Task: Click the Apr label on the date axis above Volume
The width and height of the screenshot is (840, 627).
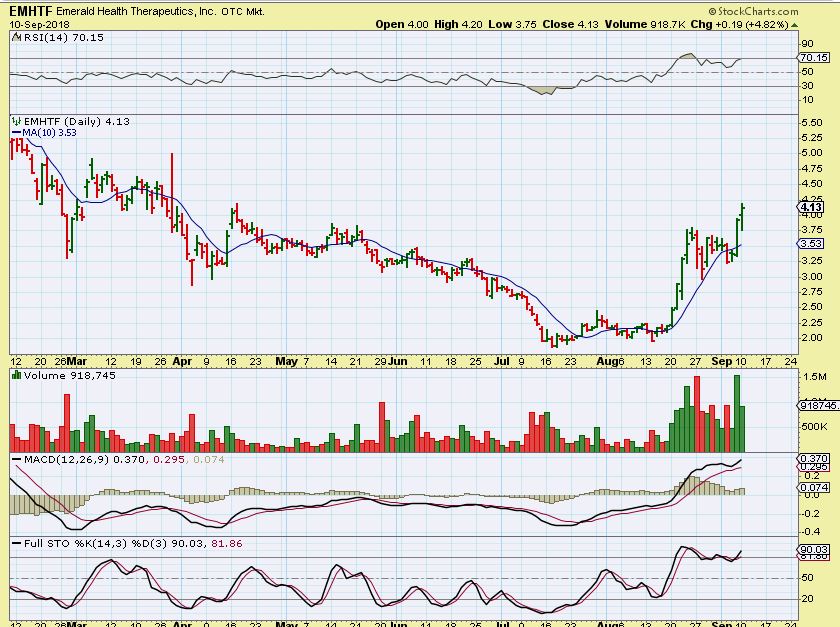Action: [182, 361]
